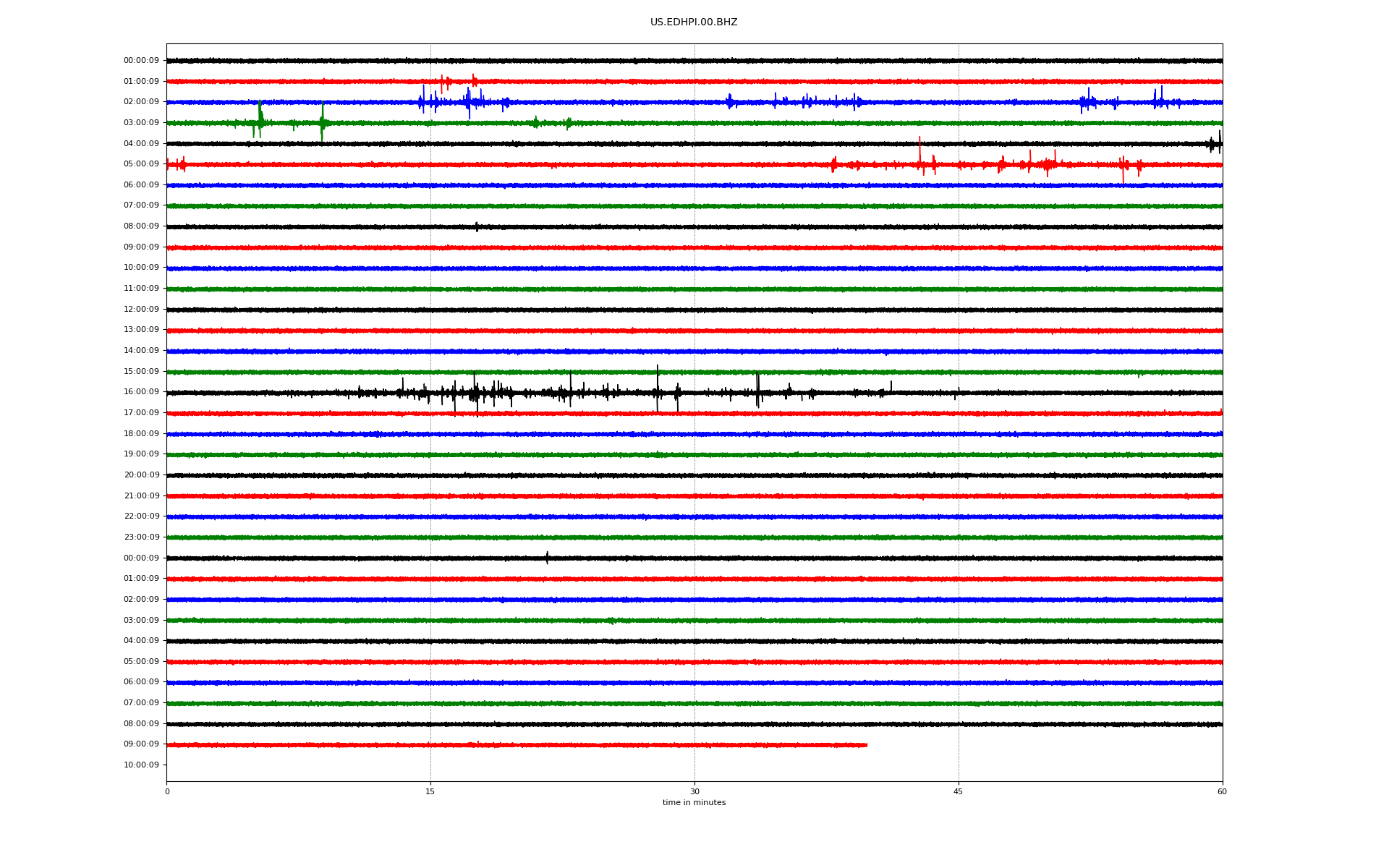Screen dimensions: 1389x868
Task: Click the 60 tick label on x-axis
Action: pos(1222,791)
